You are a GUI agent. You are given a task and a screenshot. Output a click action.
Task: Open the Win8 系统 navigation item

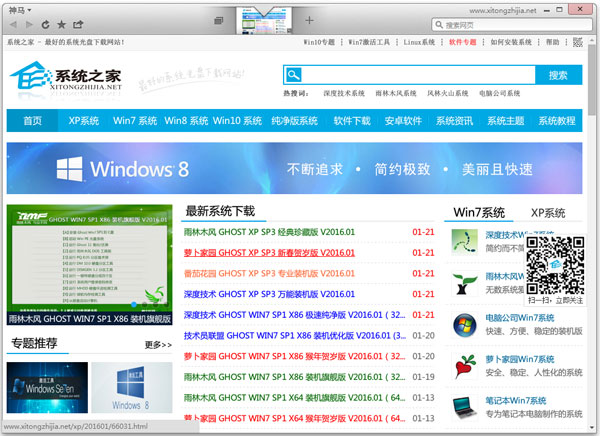point(186,121)
